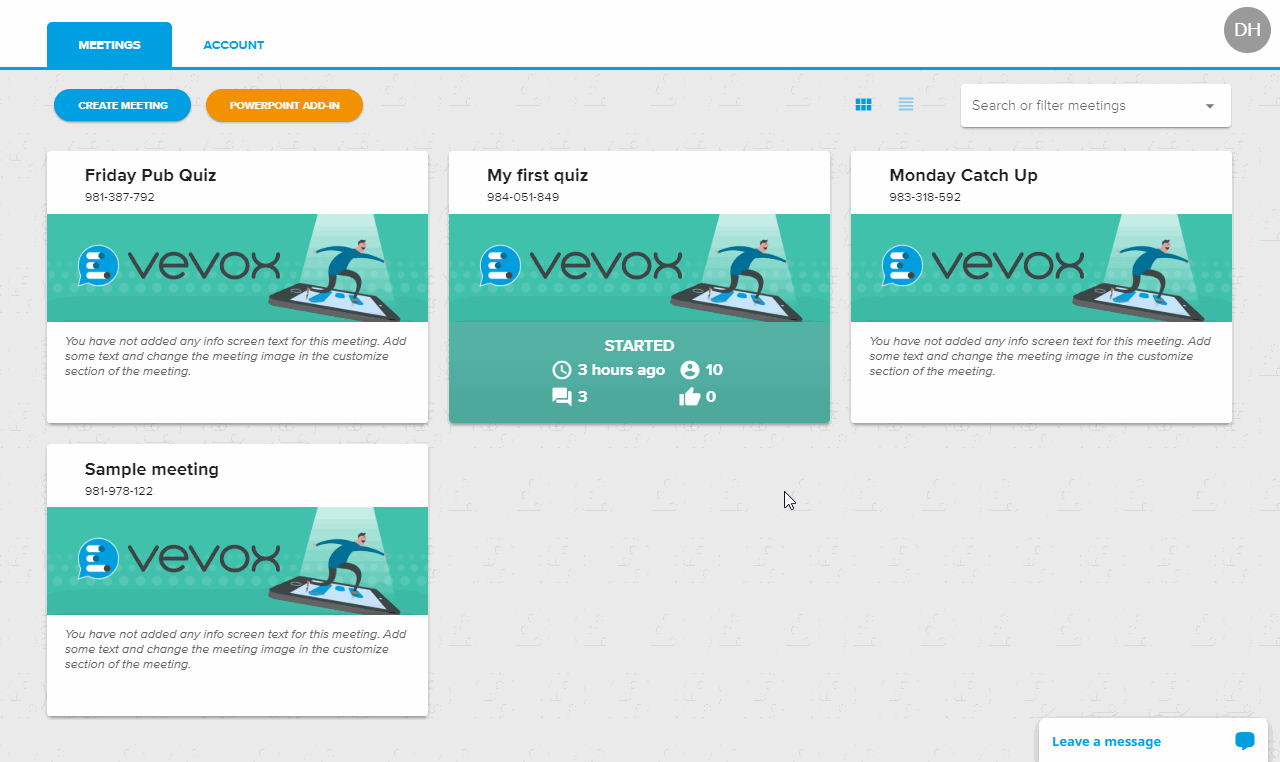
Task: Click the meeting ID 981-387-792
Action: pyautogui.click(x=120, y=197)
